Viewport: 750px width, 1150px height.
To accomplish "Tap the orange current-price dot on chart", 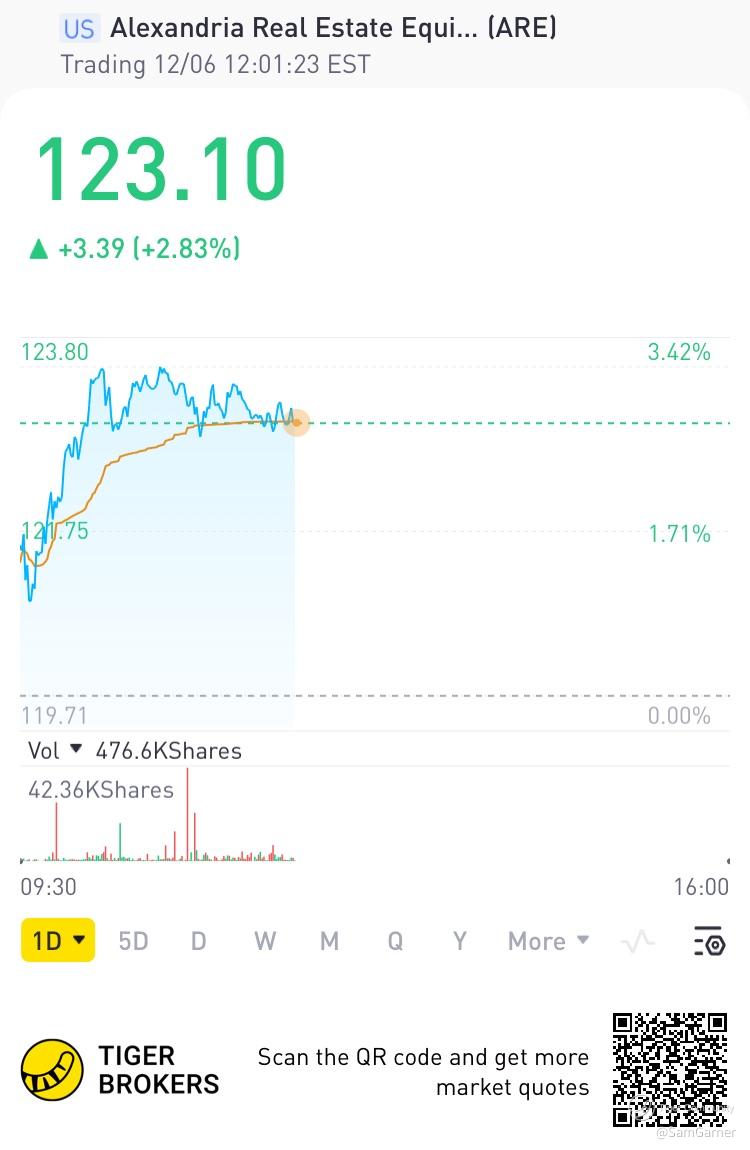I will (296, 422).
